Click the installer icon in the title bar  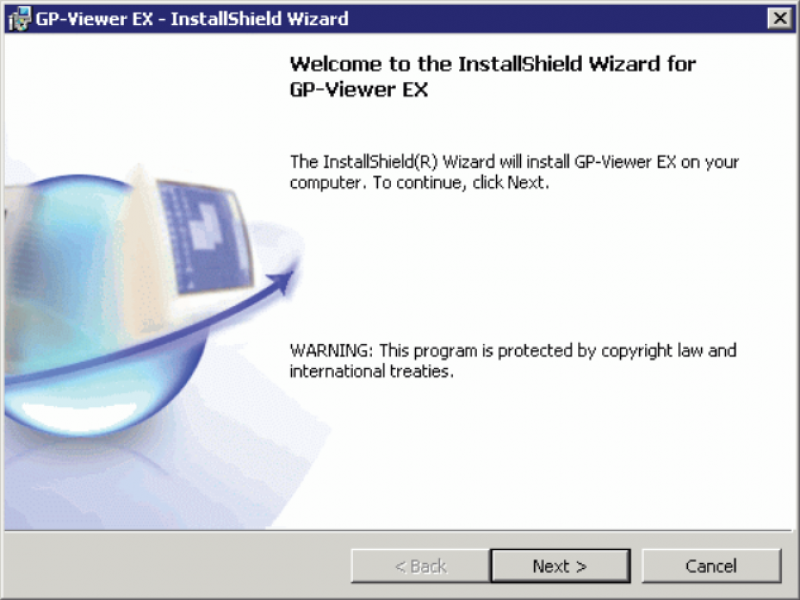click(19, 19)
